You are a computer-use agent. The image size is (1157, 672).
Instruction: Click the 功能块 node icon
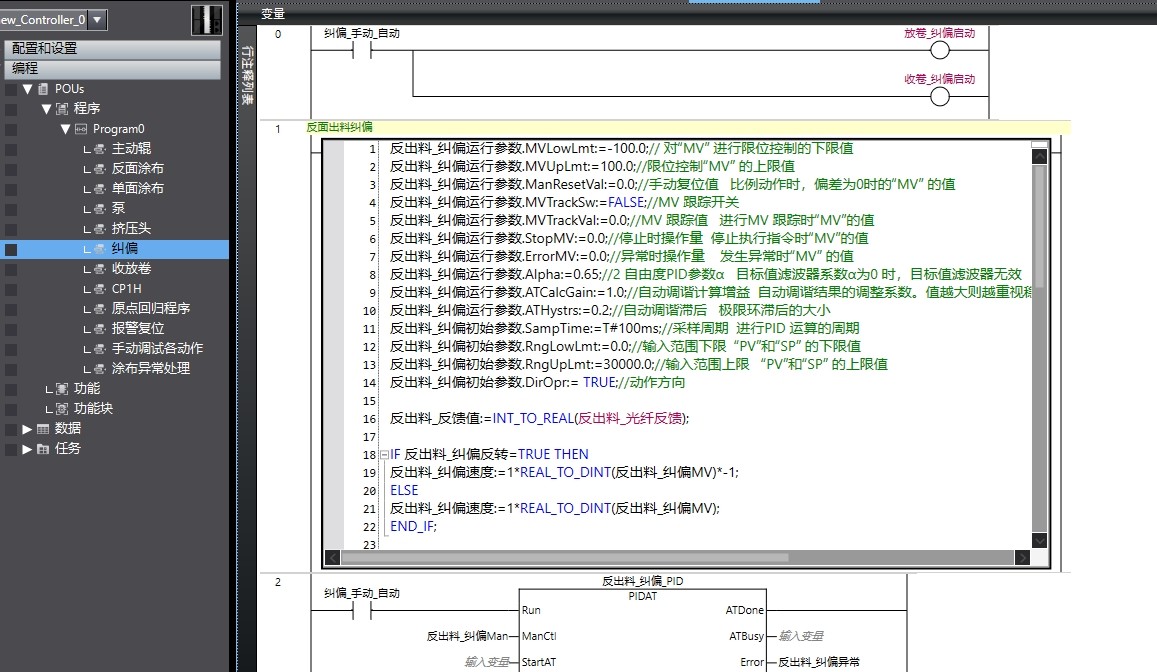(62, 409)
